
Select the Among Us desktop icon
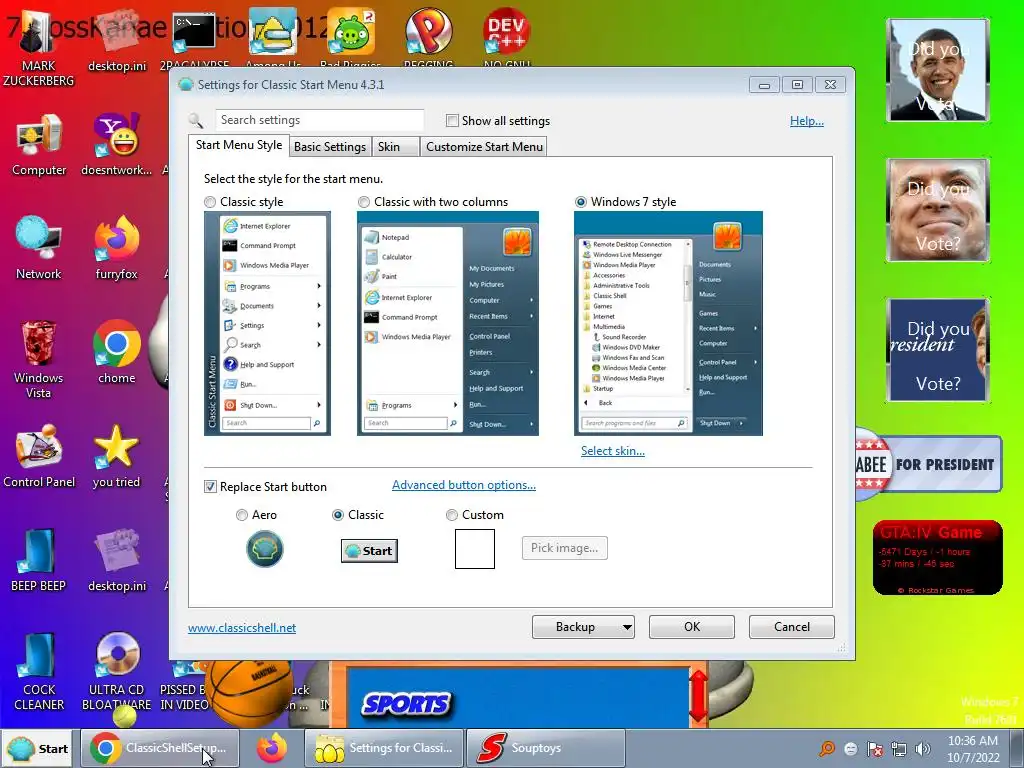pyautogui.click(x=273, y=33)
